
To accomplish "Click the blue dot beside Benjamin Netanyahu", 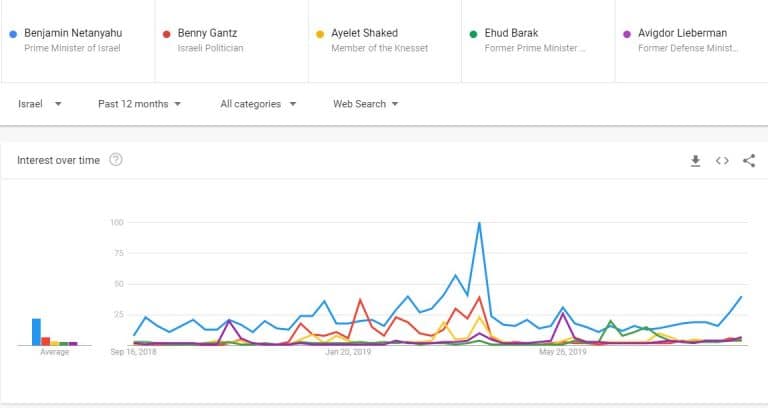I will 12,33.
